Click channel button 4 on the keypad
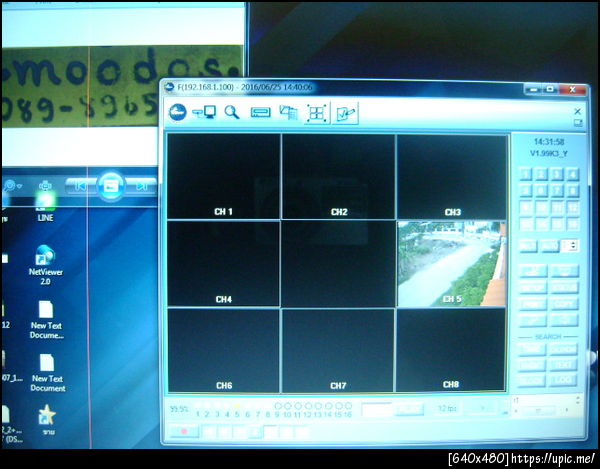The width and height of the screenshot is (600, 469). tap(572, 174)
